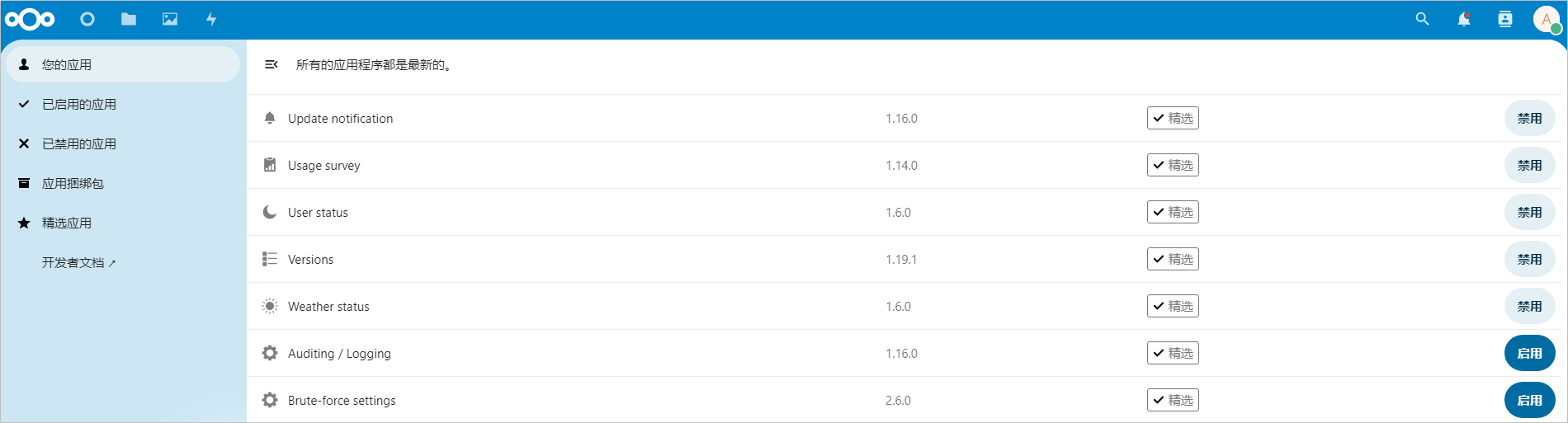
Task: Open the Activity lightning bolt icon
Action: coord(211,19)
